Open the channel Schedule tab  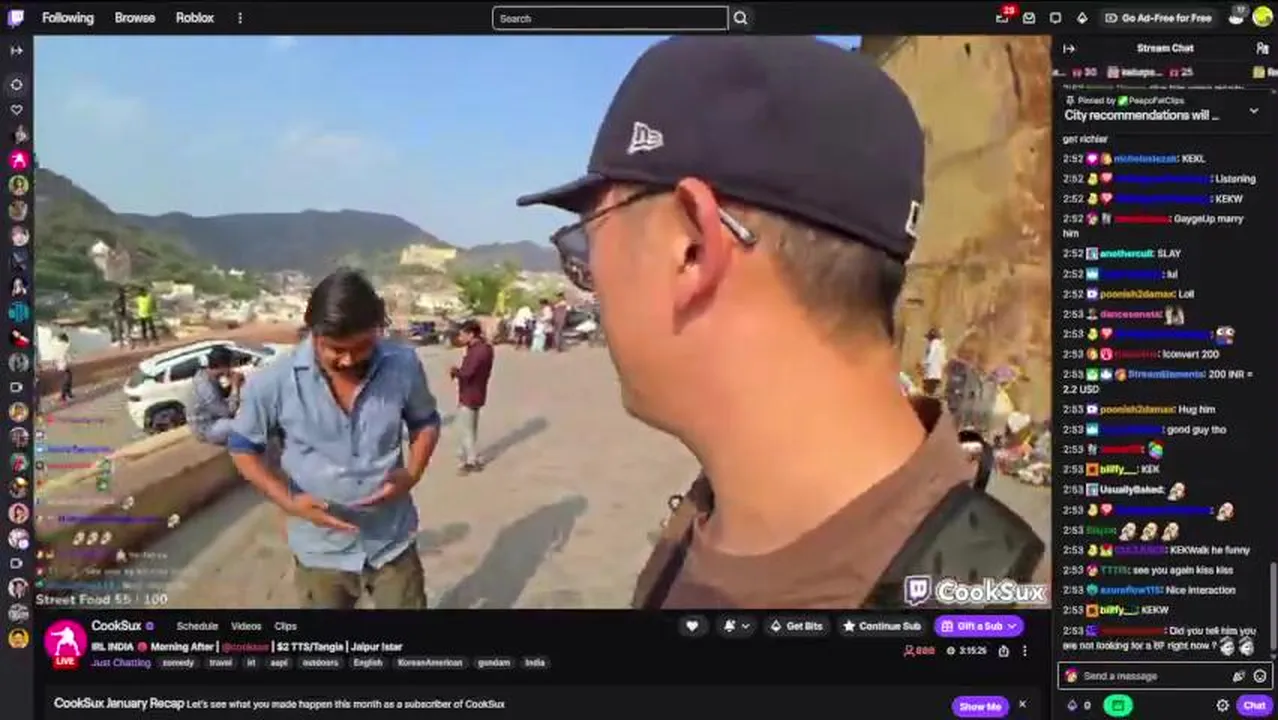coord(197,626)
